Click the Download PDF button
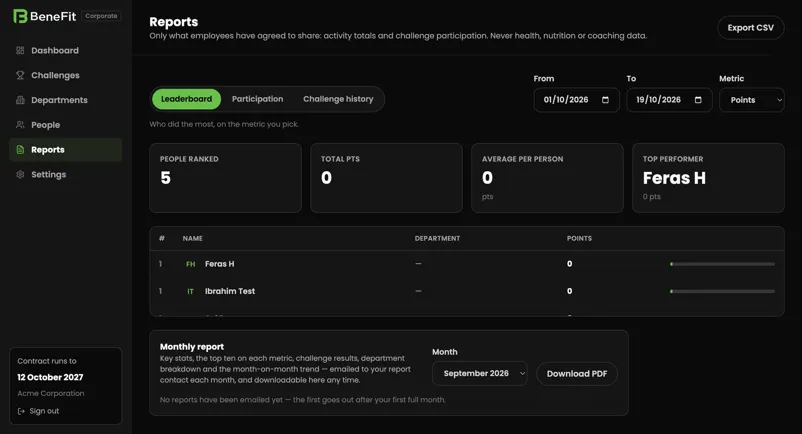Image resolution: width=802 pixels, height=434 pixels. 577,374
